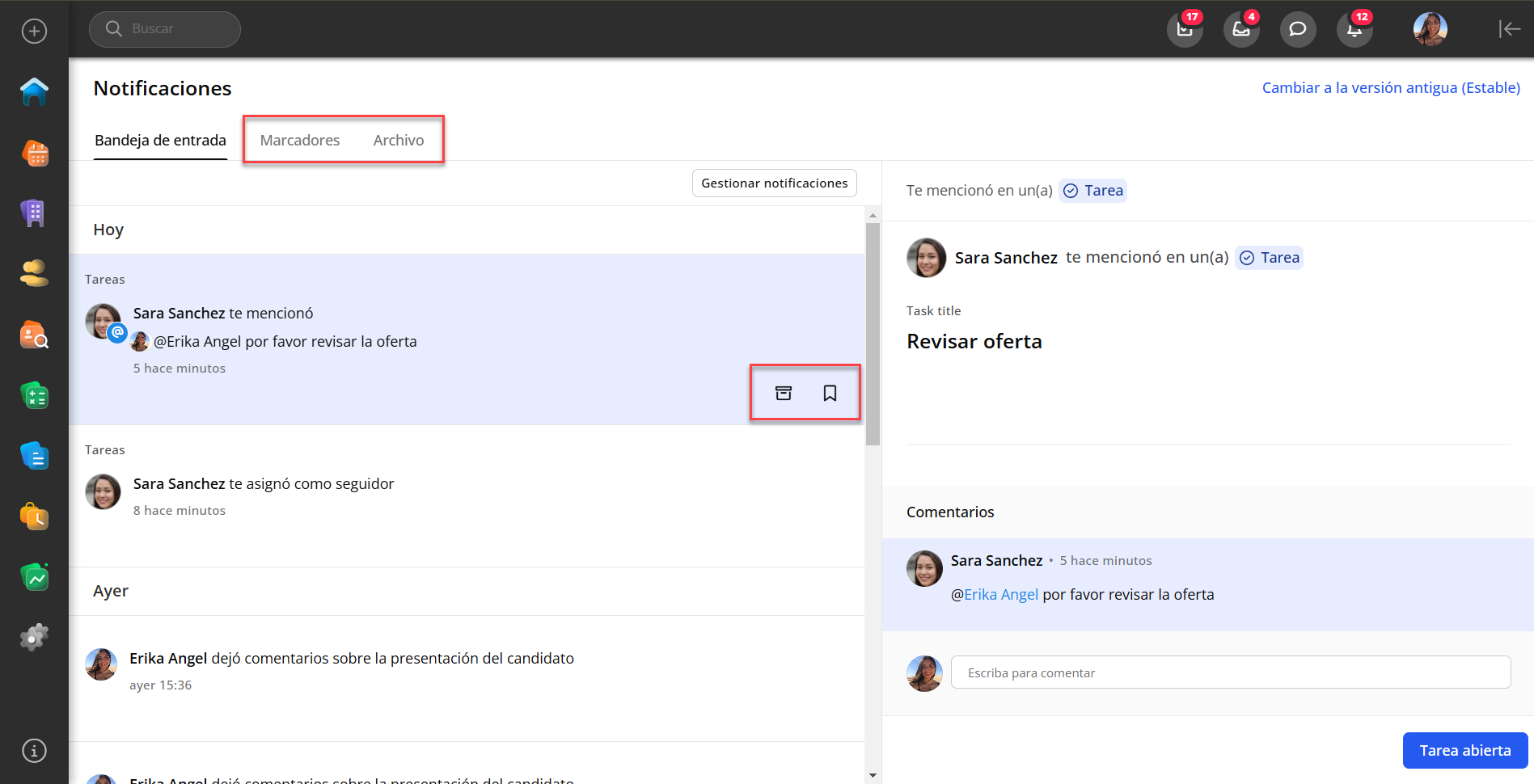Collapse the right panel with arrow icon
Screen dimensions: 1534x784
pos(1509,29)
